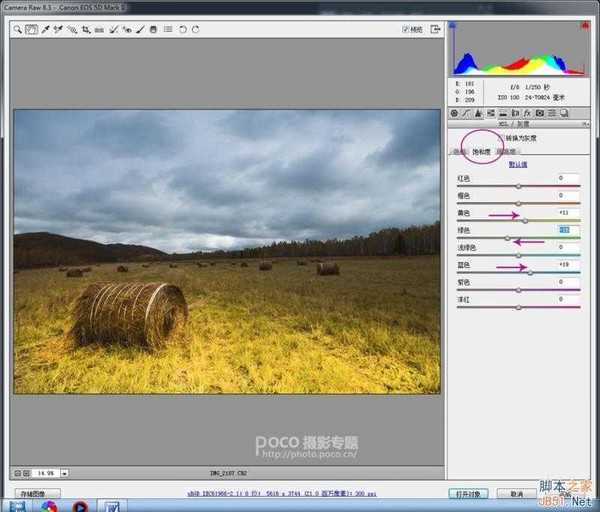Enable Convert to Grayscale checkbox
The image size is (600, 512).
tap(500, 138)
